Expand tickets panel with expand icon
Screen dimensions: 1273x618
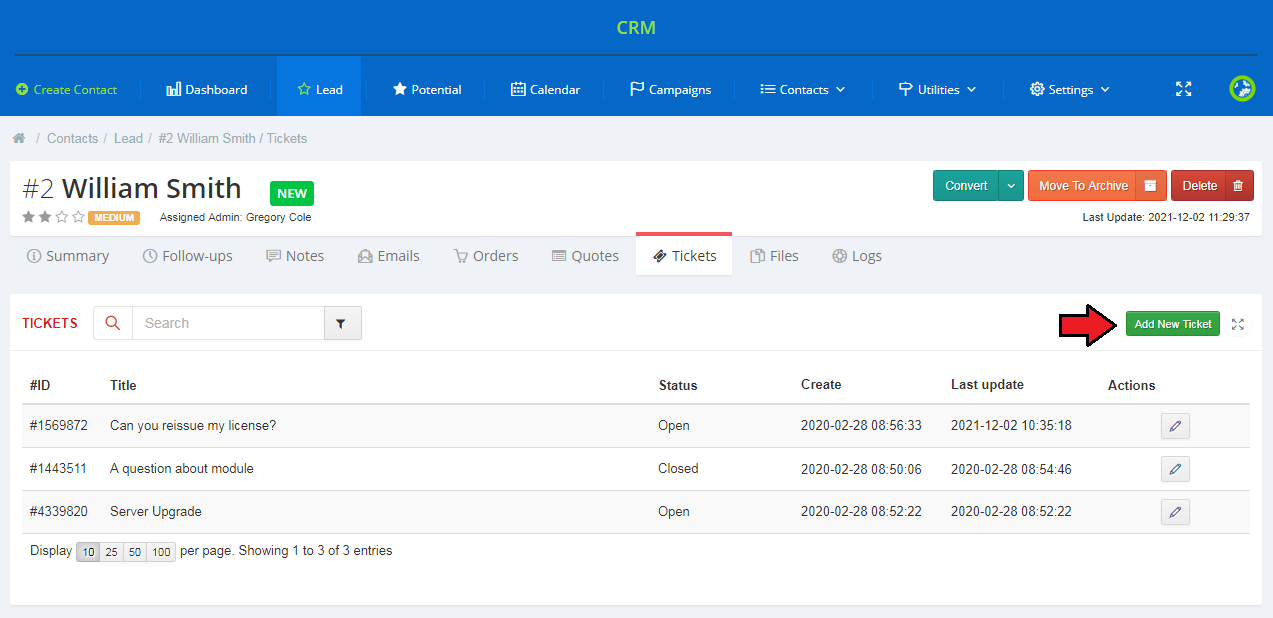pyautogui.click(x=1238, y=324)
